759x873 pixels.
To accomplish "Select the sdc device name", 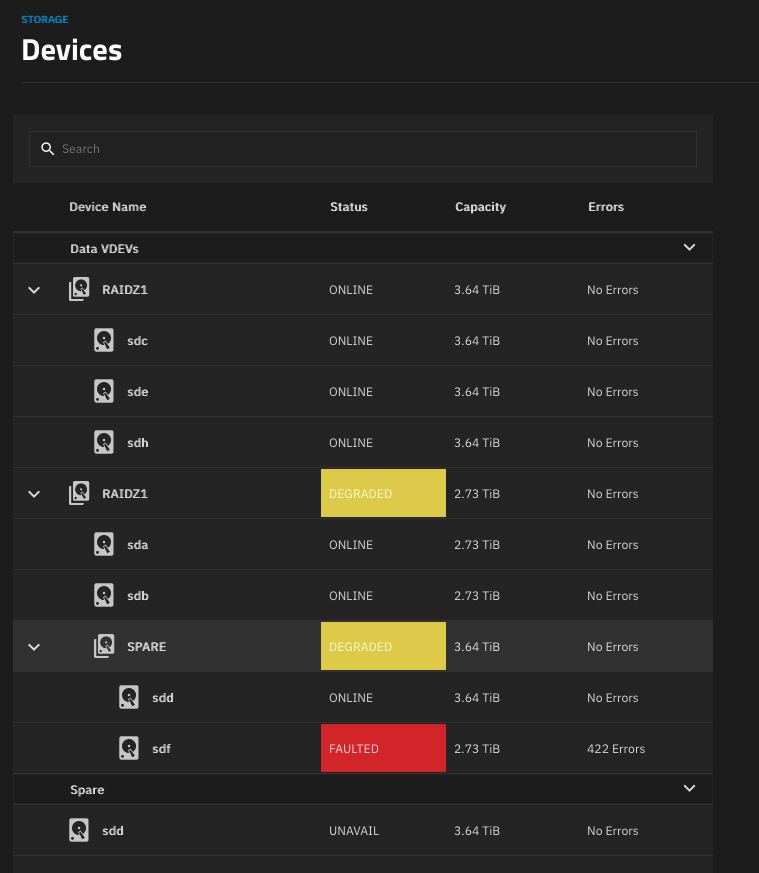I will (138, 341).
